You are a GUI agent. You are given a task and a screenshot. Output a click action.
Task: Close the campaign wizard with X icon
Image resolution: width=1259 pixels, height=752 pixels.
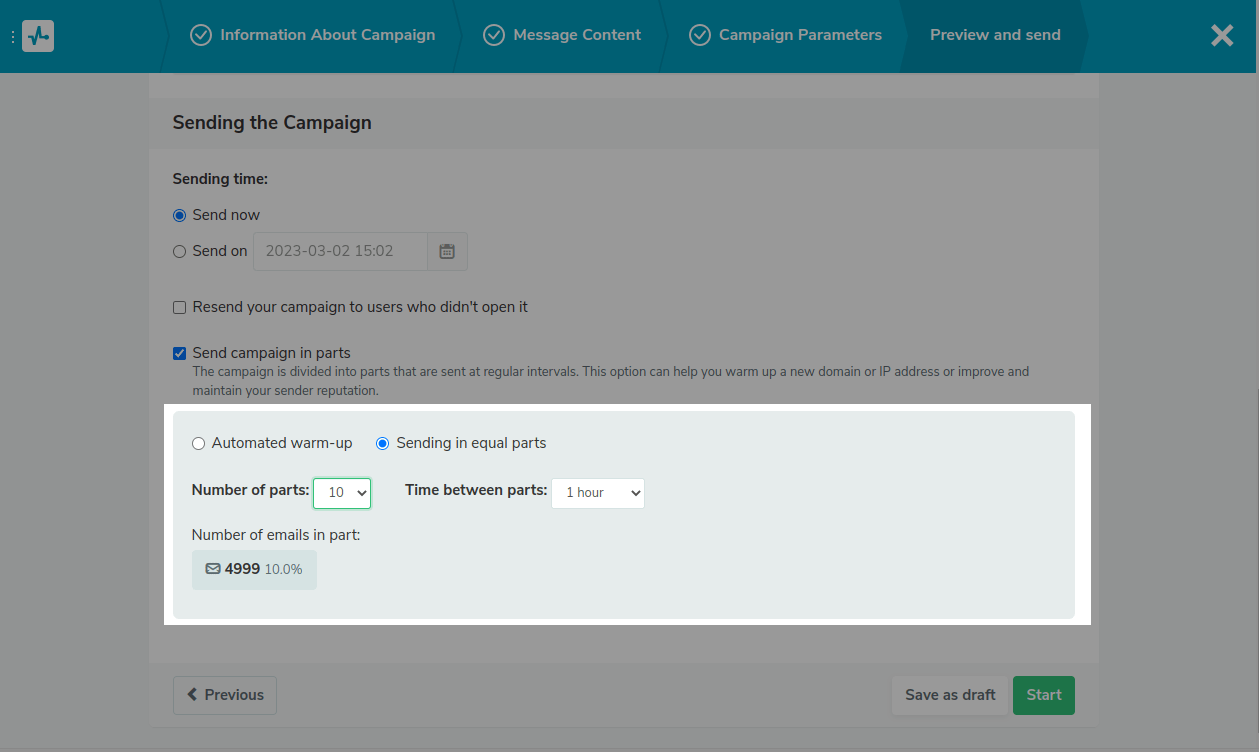pos(1222,36)
